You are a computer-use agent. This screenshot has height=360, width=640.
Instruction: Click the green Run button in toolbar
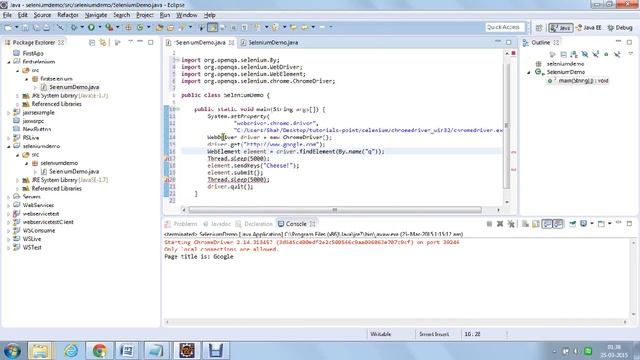pyautogui.click(x=91, y=27)
